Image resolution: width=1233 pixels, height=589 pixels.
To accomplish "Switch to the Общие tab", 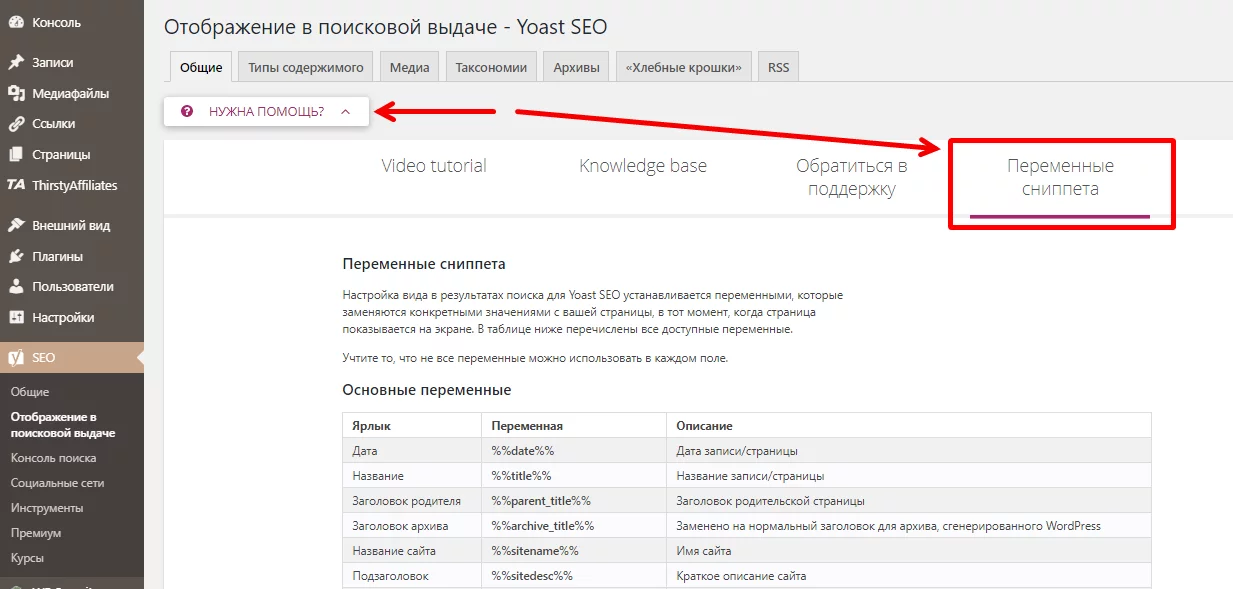I will click(201, 67).
